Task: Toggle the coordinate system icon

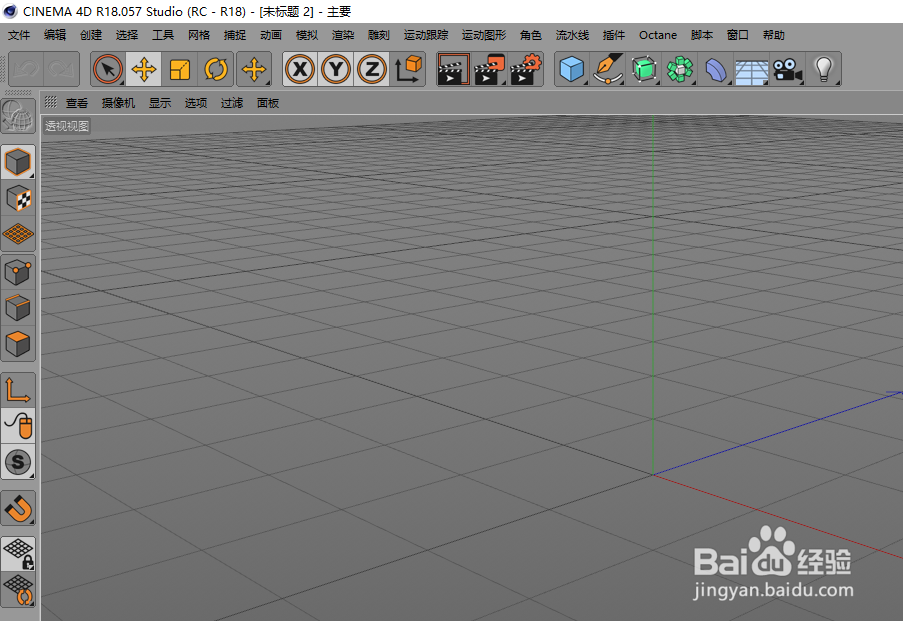Action: click(408, 70)
